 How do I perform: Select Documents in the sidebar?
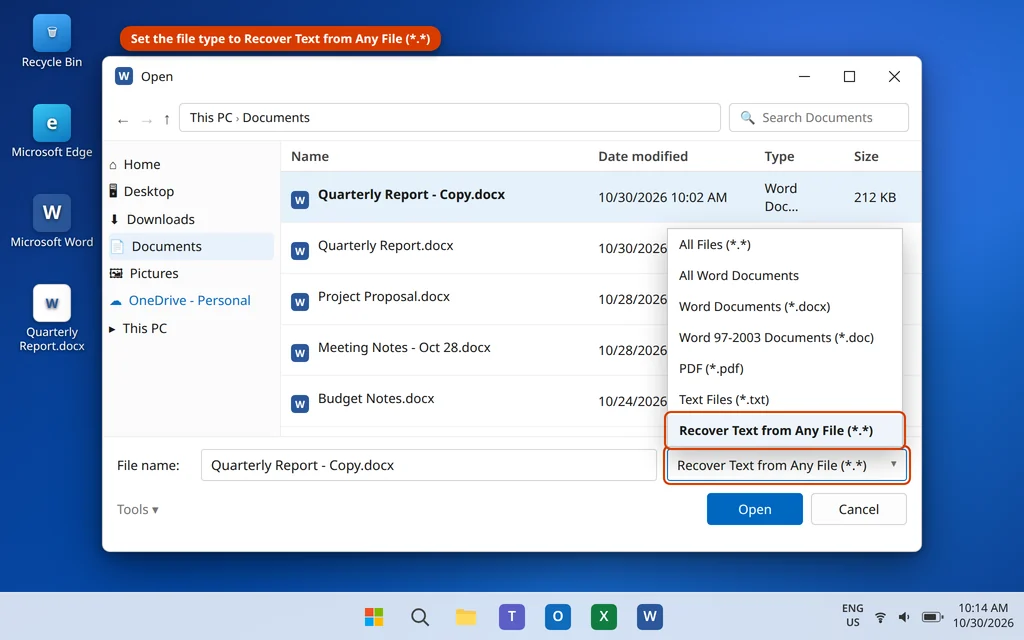coord(191,246)
